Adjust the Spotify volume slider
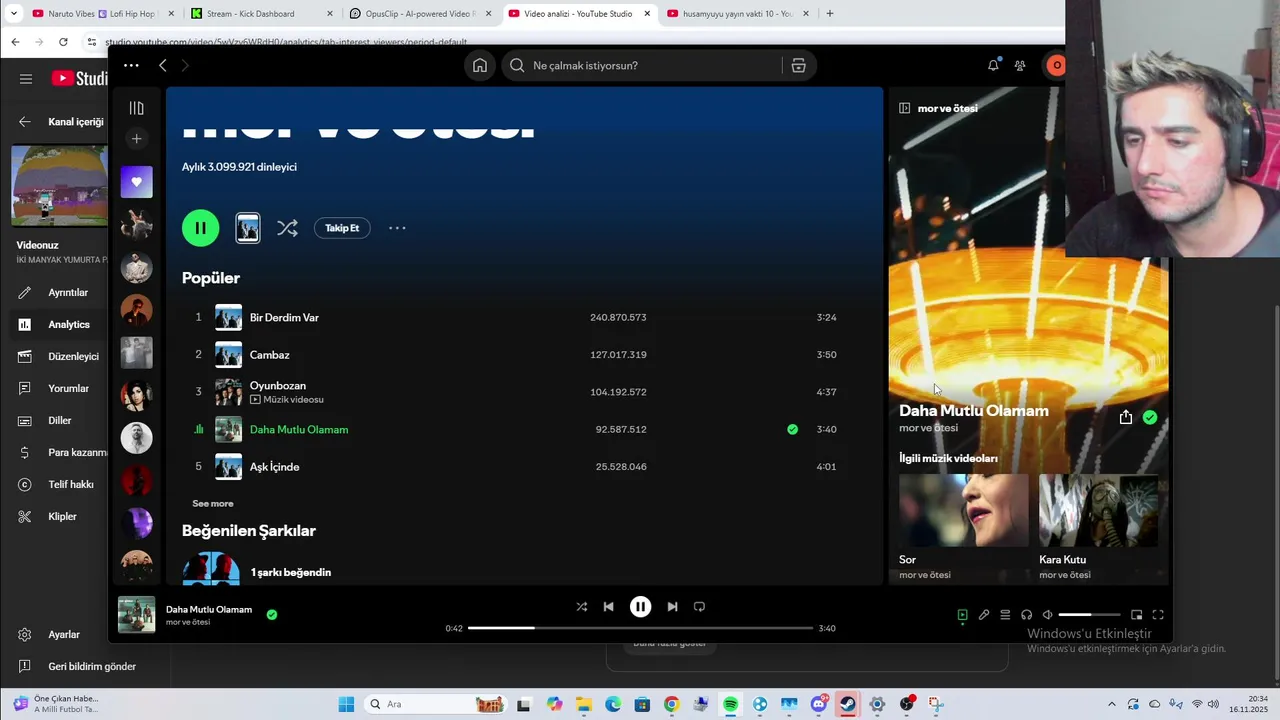The image size is (1280, 720). (x=1089, y=615)
